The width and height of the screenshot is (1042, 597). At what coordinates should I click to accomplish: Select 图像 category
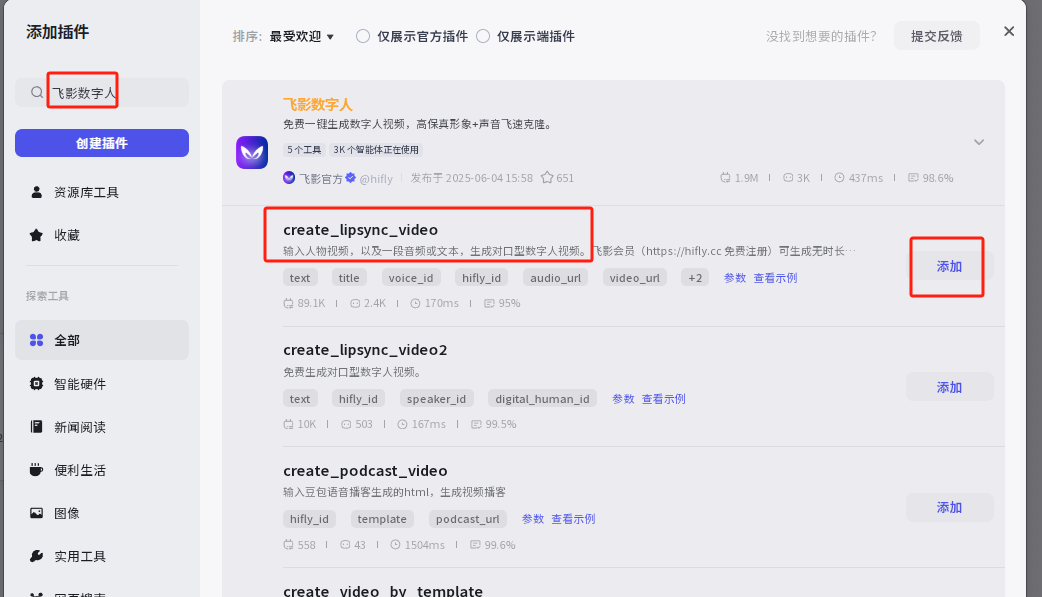tap(102, 513)
